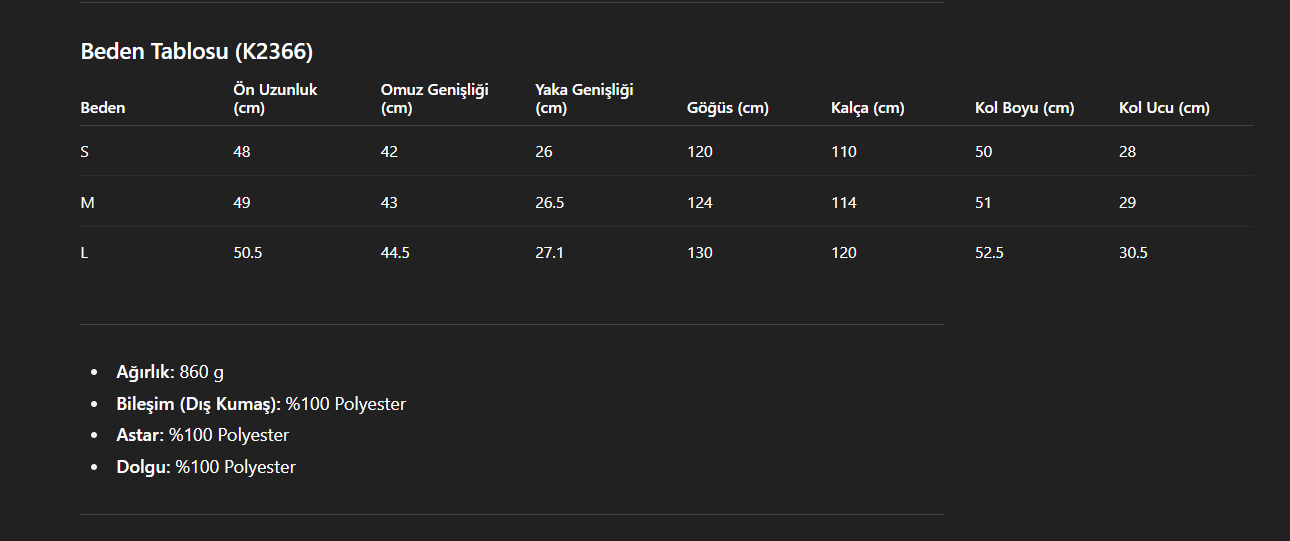
Task: Click the Bileşim (Dış Kumaş) list item
Action: [x=261, y=404]
